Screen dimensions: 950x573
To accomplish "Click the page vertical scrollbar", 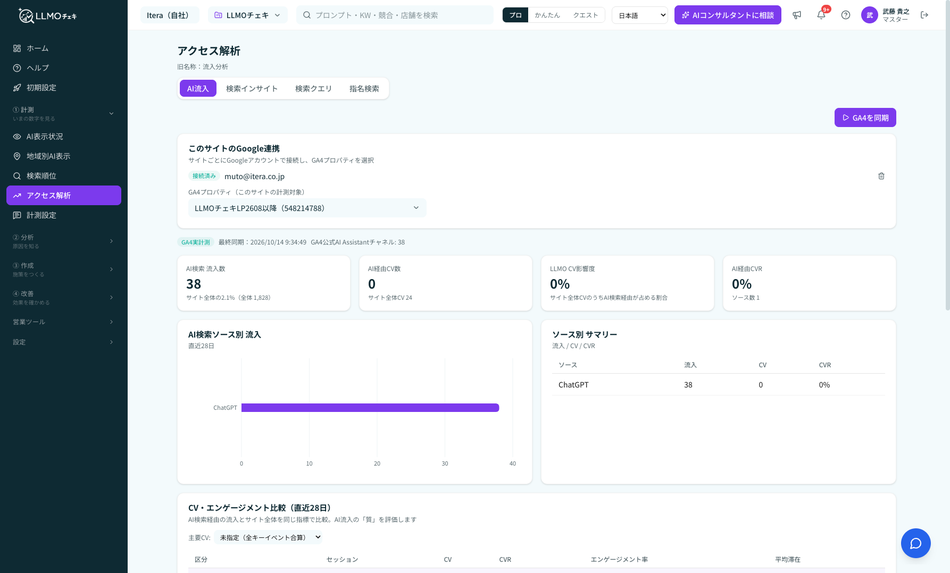I will coord(946,157).
